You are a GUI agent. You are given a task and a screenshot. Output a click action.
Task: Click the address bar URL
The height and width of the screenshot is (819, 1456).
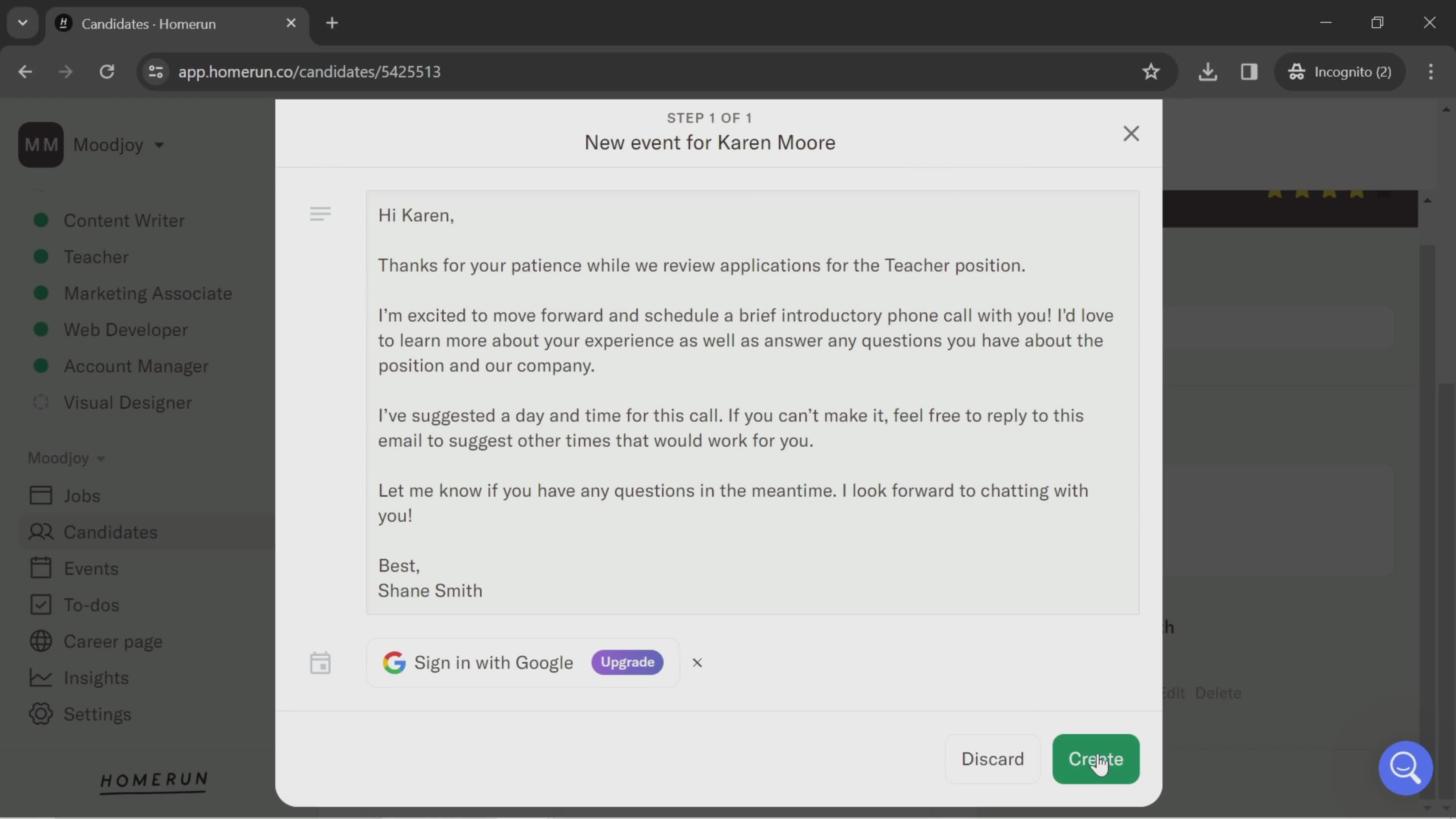[309, 72]
